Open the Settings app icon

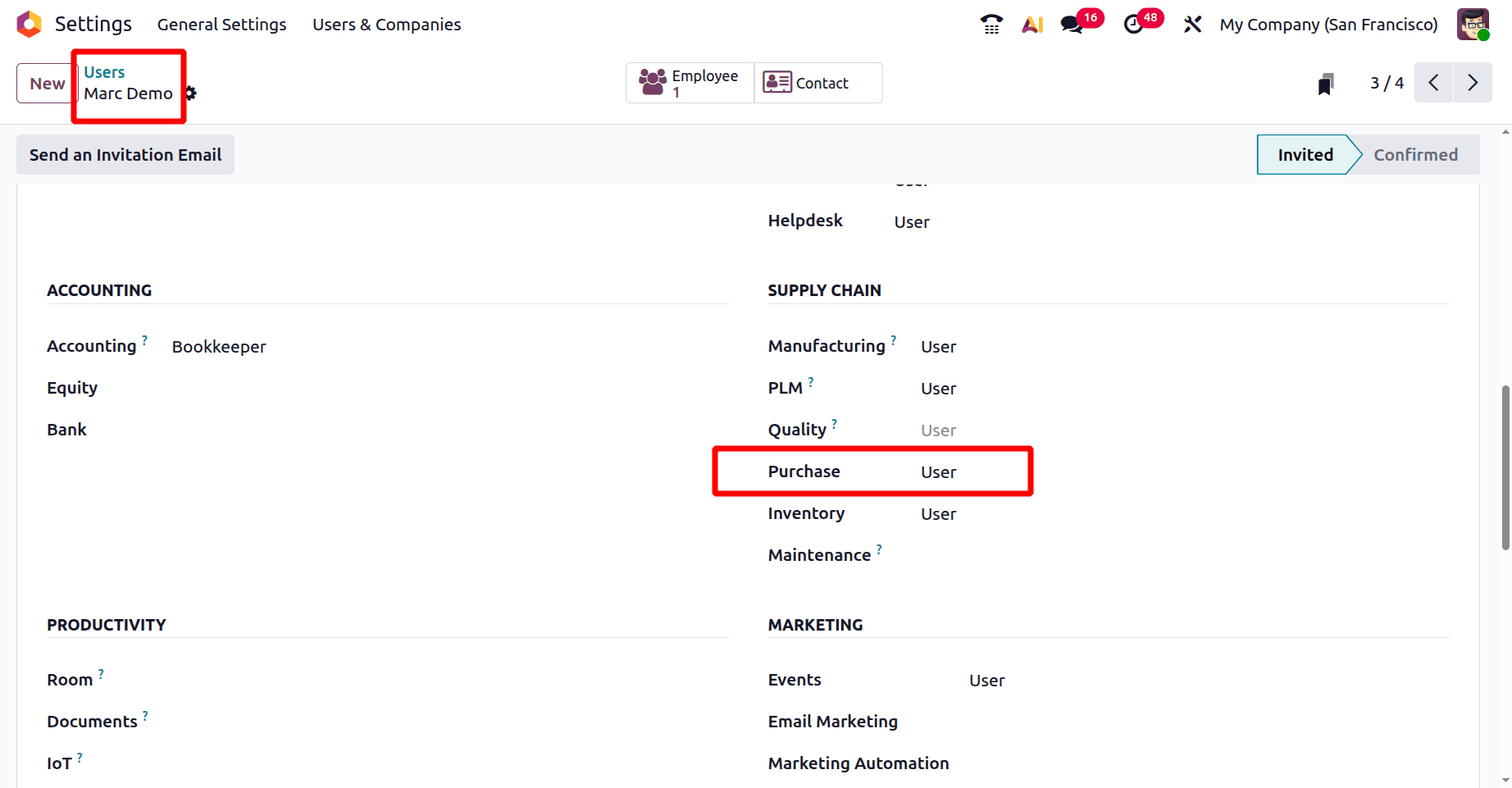point(29,24)
